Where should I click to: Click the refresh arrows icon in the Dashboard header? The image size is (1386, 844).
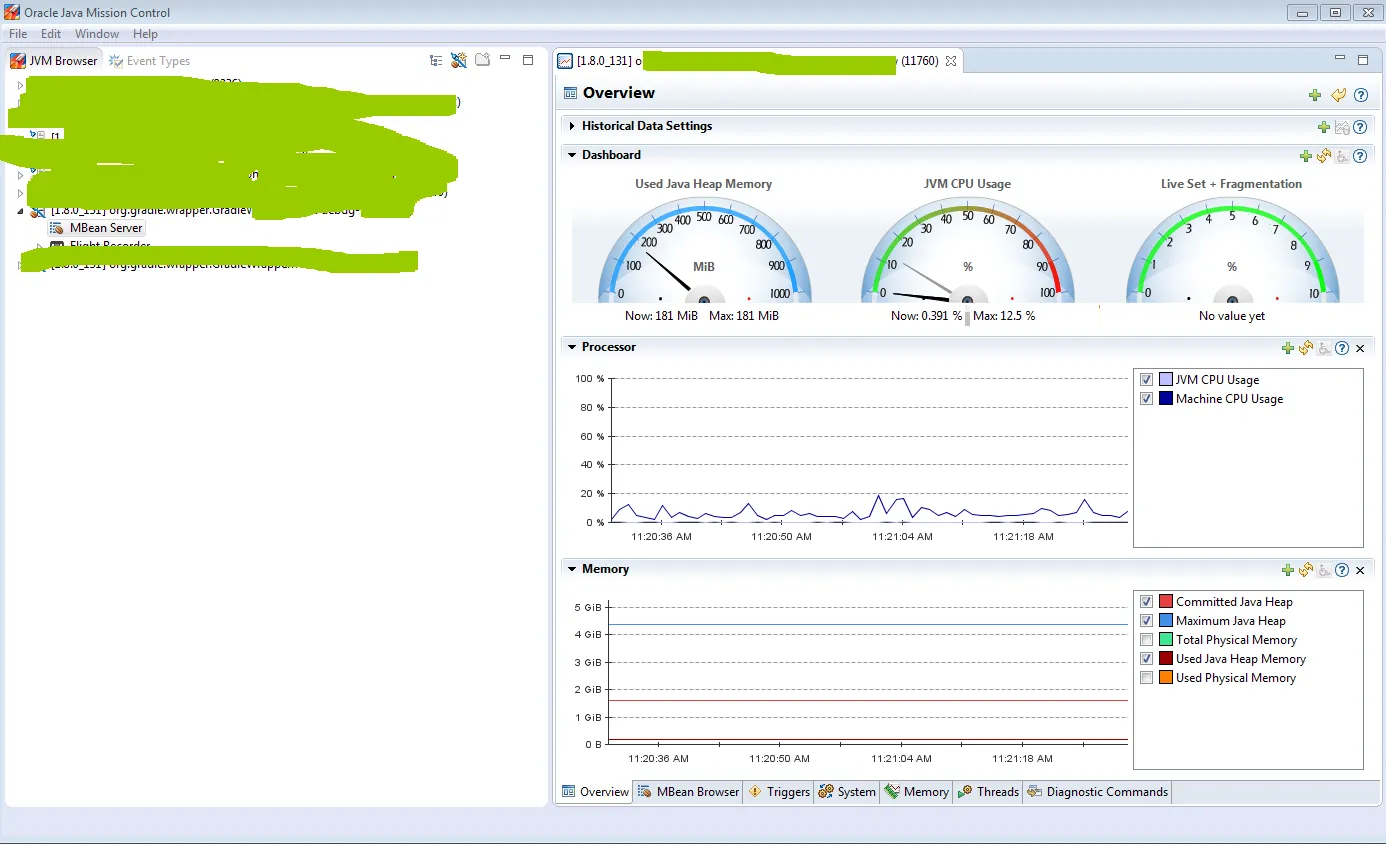[x=1324, y=156]
